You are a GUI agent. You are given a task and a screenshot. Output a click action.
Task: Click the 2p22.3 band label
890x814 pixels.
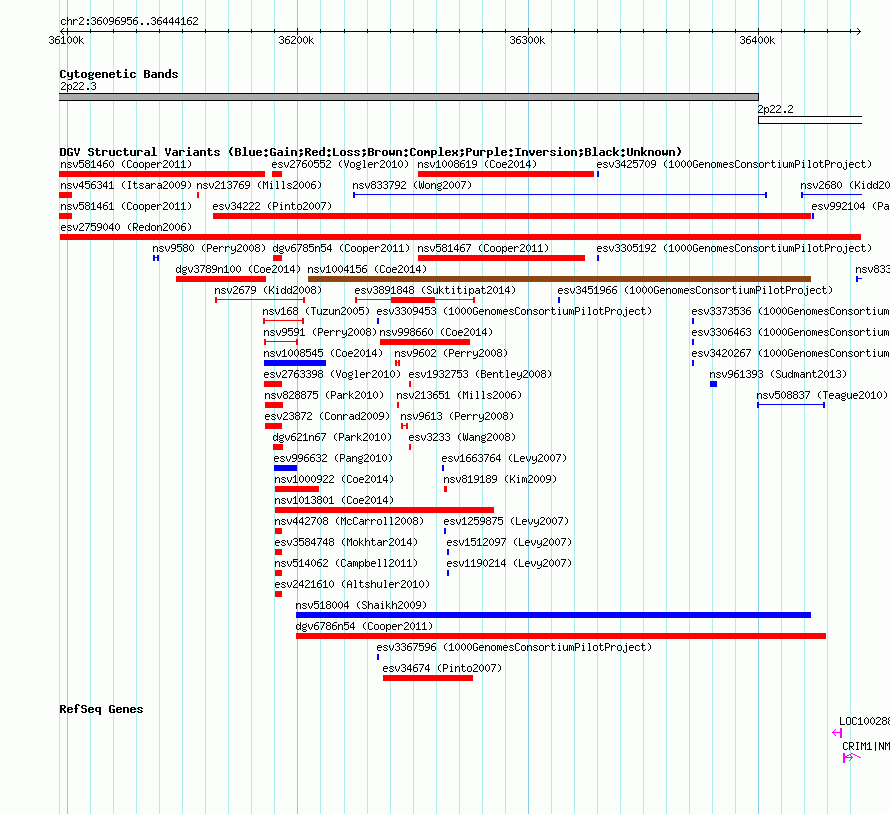(78, 86)
